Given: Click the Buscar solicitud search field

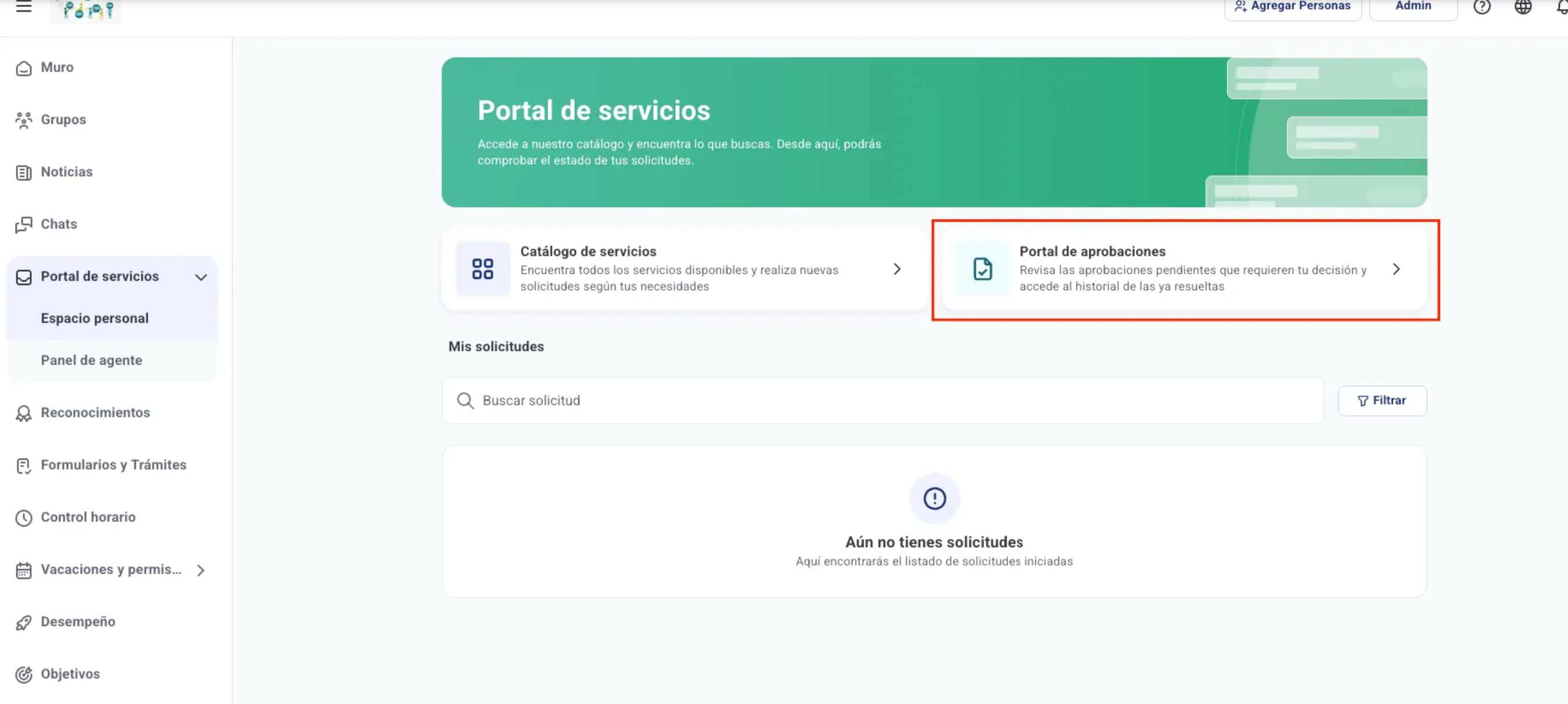Looking at the screenshot, I should tap(883, 400).
